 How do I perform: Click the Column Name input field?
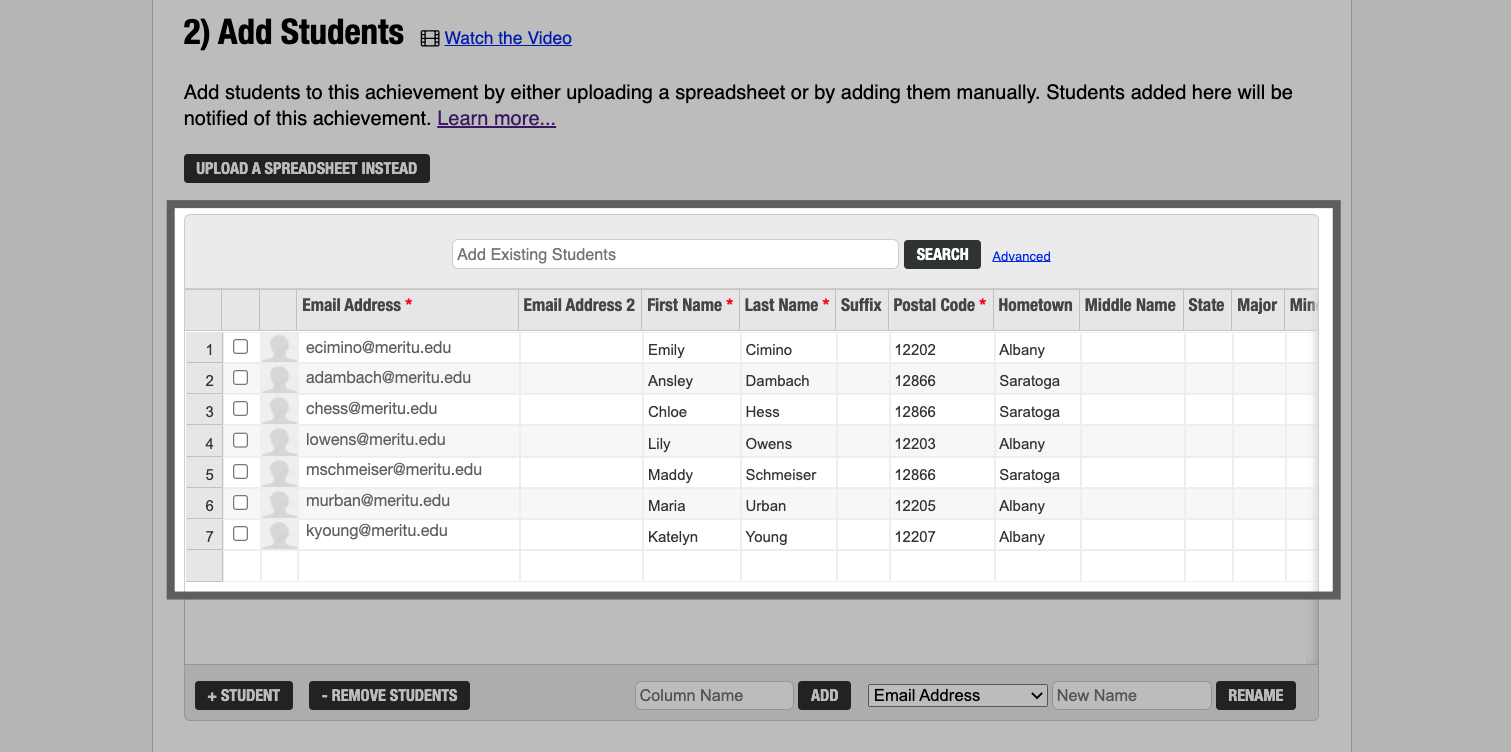pyautogui.click(x=713, y=695)
